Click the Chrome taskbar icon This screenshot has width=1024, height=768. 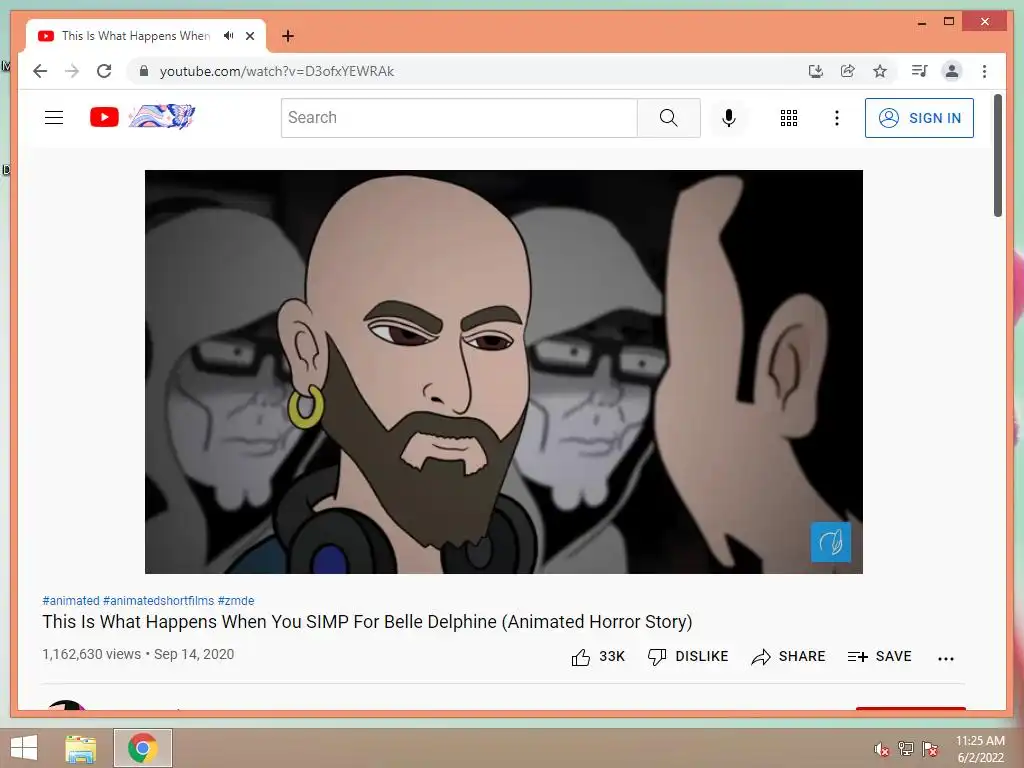[x=143, y=748]
